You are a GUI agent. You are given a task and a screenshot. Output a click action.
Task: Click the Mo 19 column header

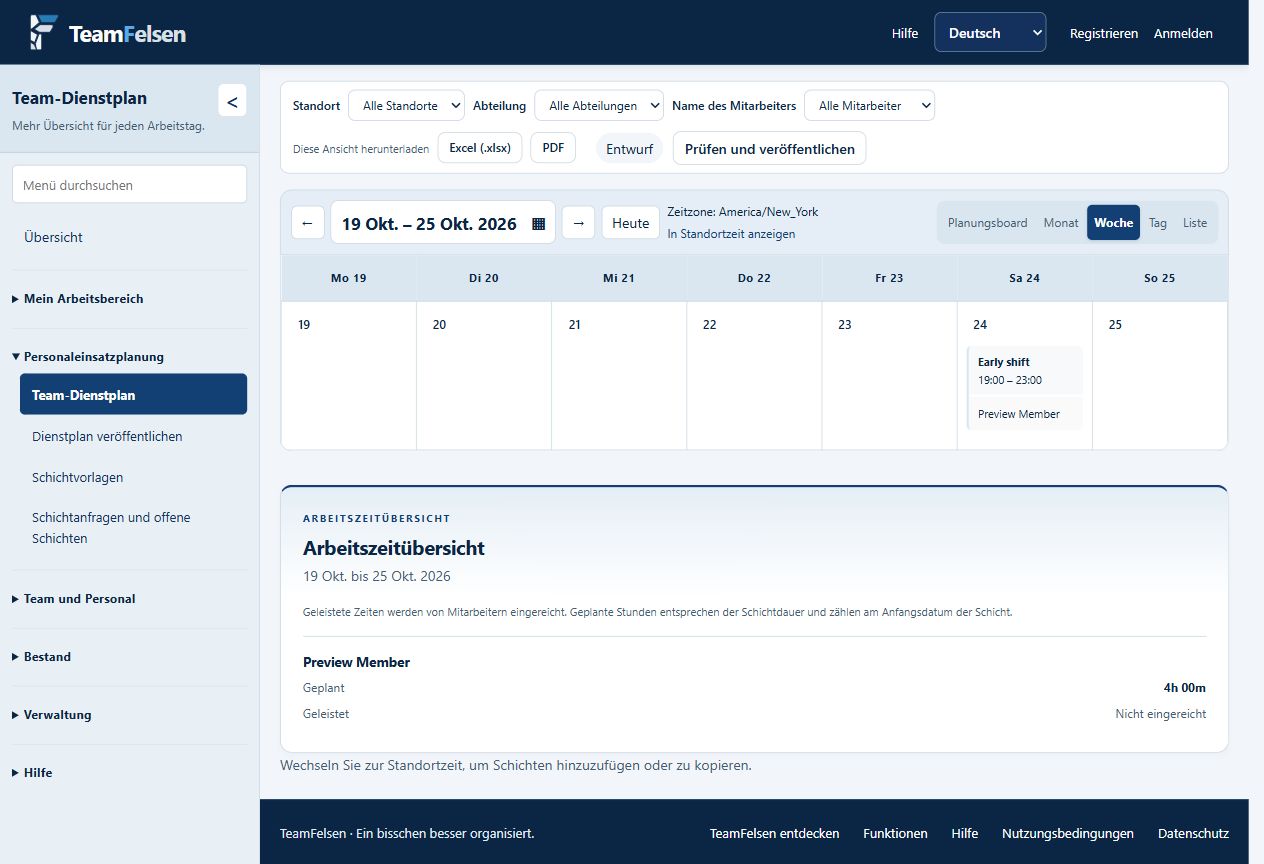tap(349, 278)
